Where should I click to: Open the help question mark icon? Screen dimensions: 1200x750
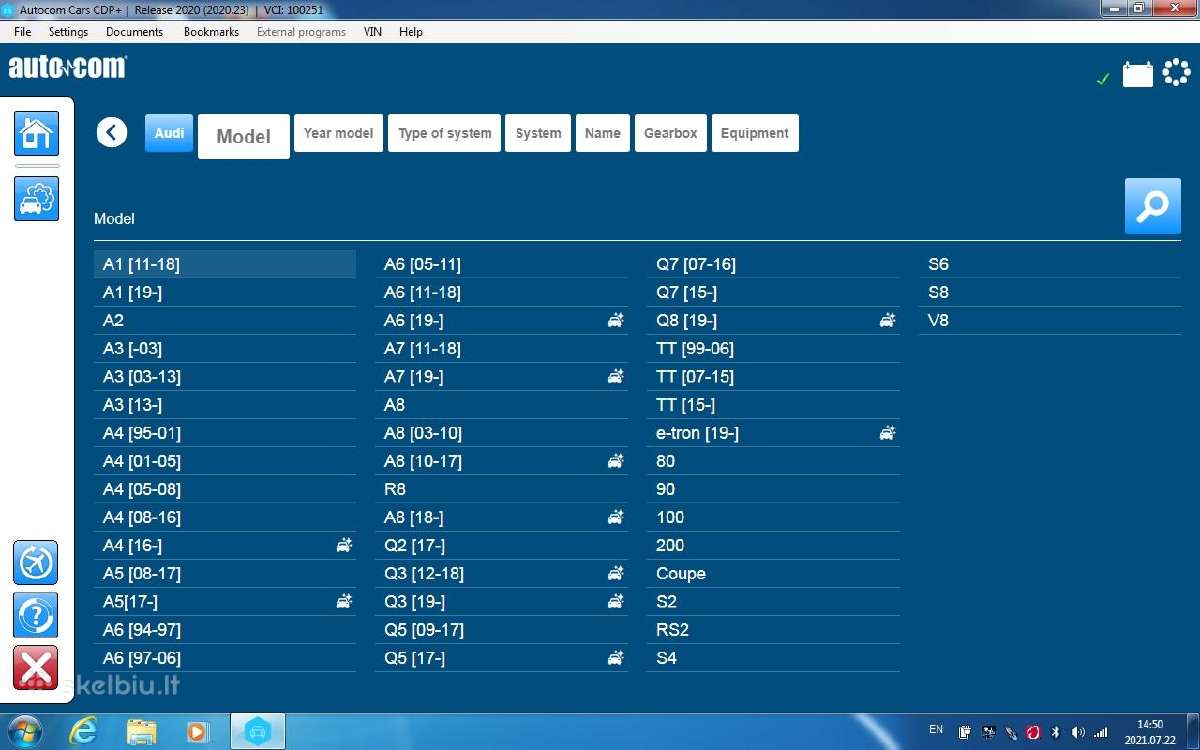[x=35, y=615]
